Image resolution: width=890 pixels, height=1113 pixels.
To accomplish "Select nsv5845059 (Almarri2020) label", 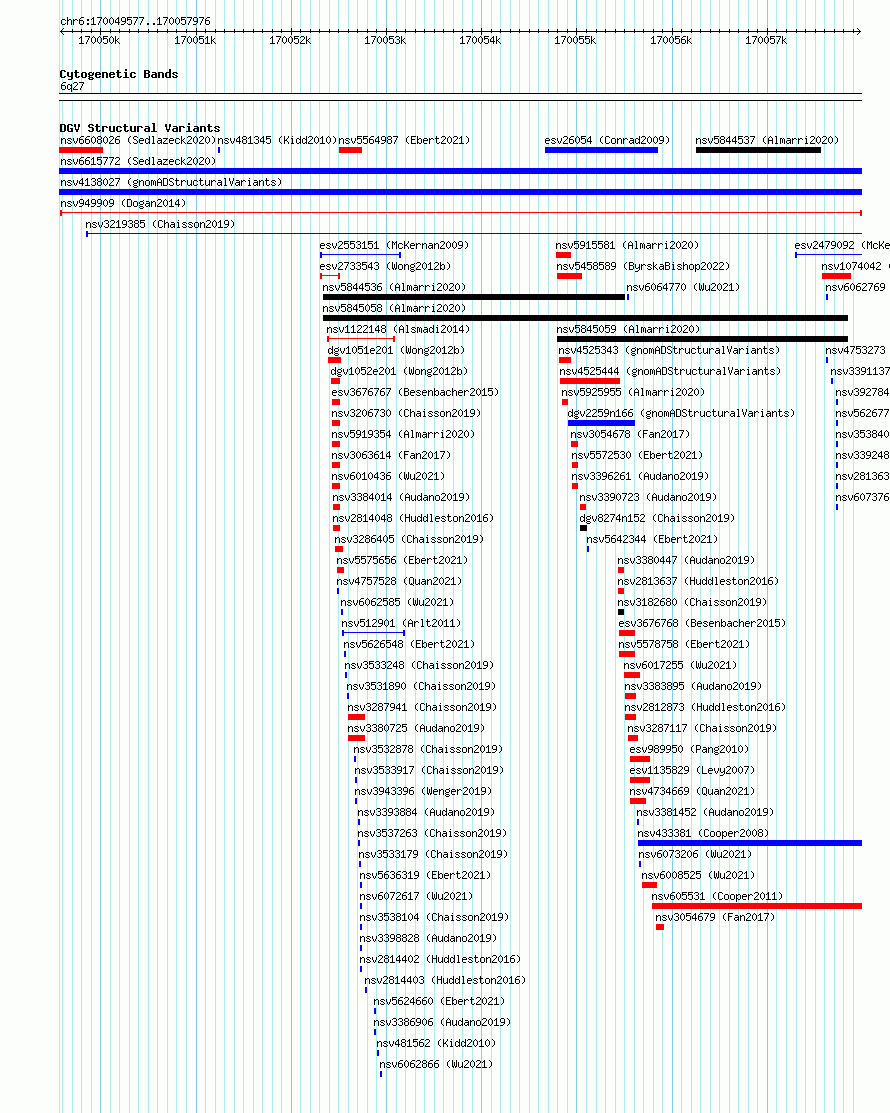I will pyautogui.click(x=628, y=329).
